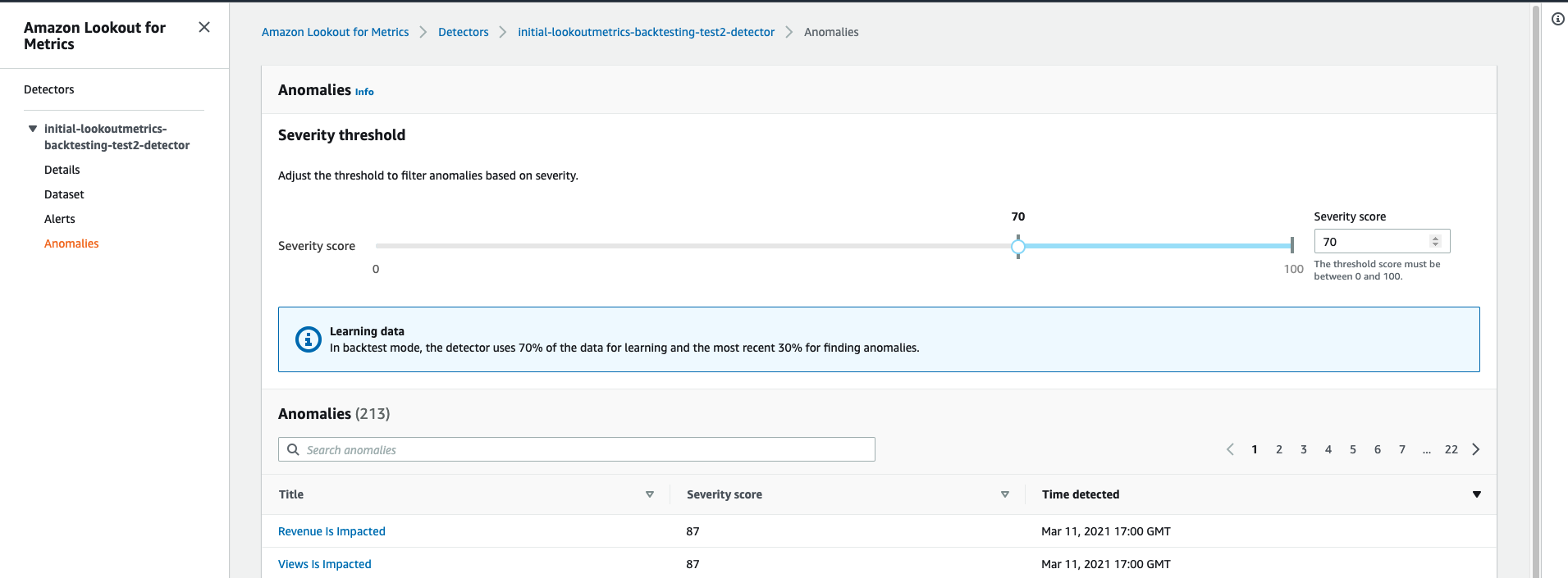Click the Learning data info icon

309,339
